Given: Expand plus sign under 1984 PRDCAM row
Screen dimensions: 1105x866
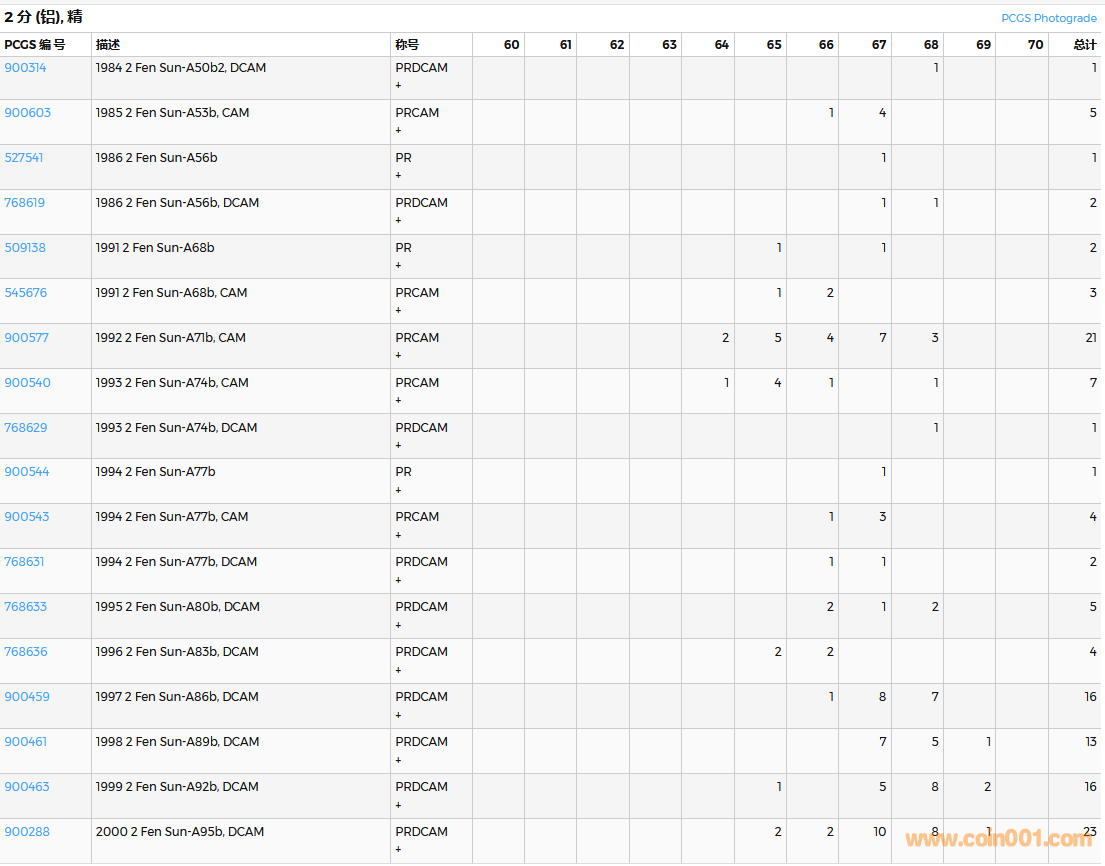Looking at the screenshot, I should [x=398, y=86].
